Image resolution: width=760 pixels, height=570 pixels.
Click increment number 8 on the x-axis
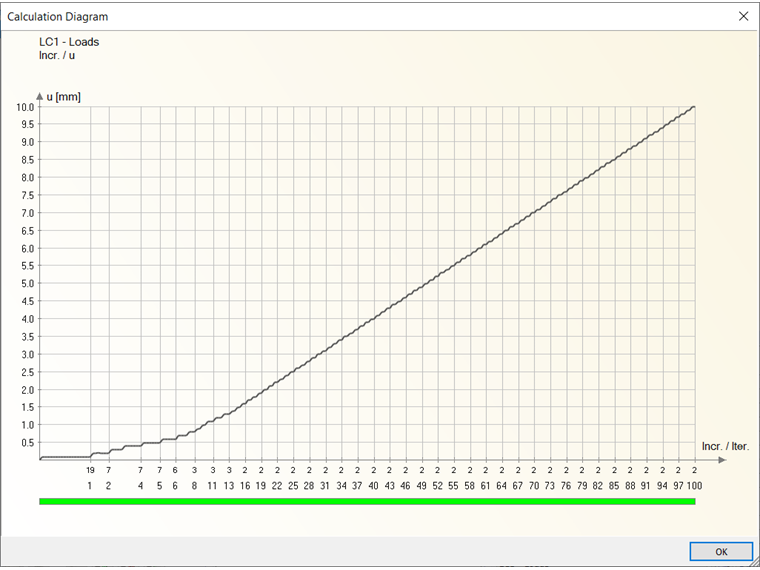194,486
